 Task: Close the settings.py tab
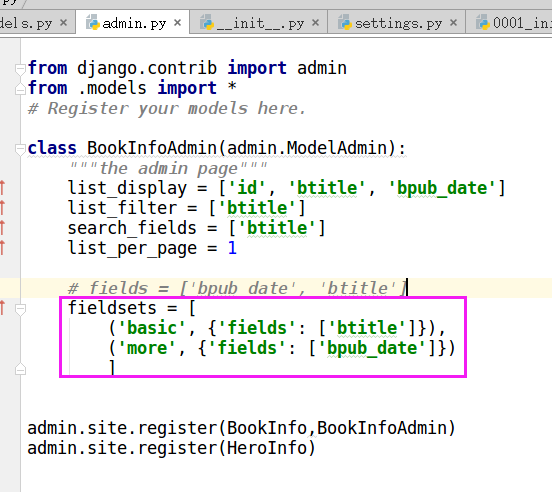pos(453,23)
